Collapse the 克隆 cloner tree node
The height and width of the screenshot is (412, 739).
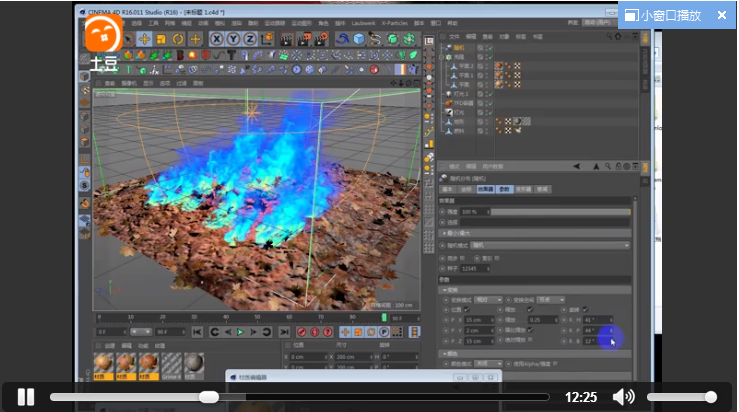tap(442, 57)
